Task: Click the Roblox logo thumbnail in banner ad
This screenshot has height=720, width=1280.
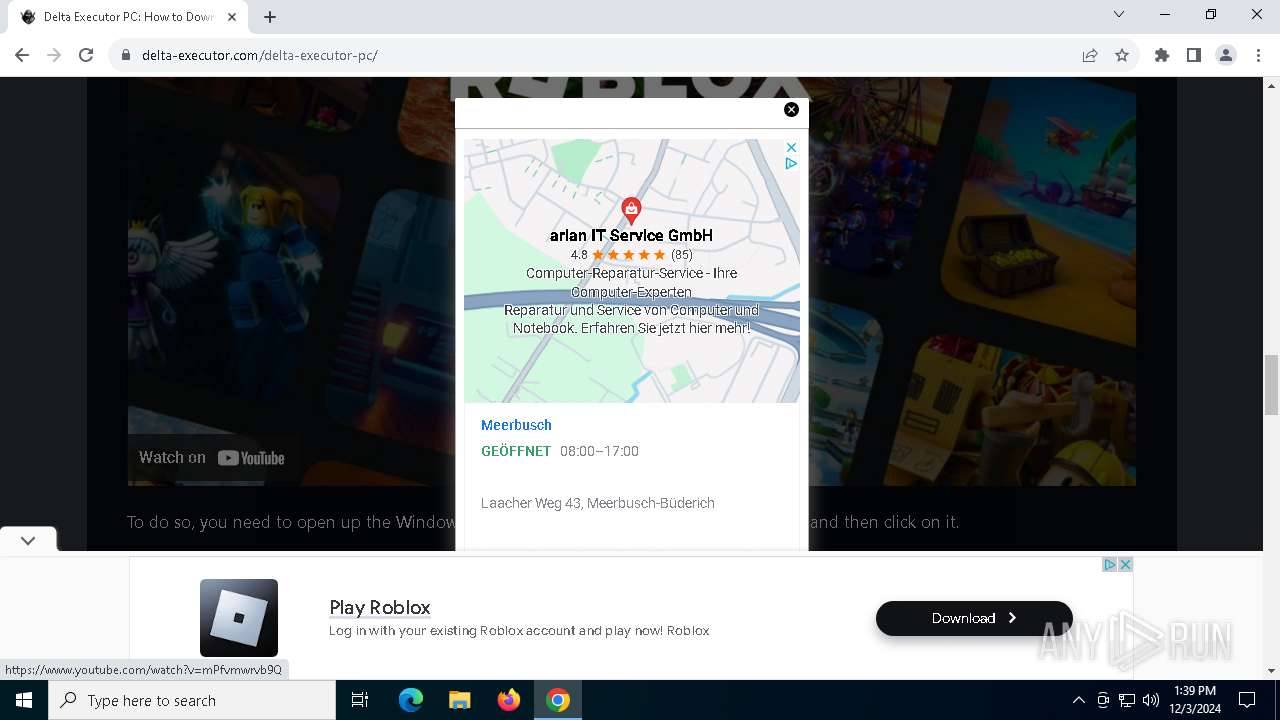Action: pos(239,617)
